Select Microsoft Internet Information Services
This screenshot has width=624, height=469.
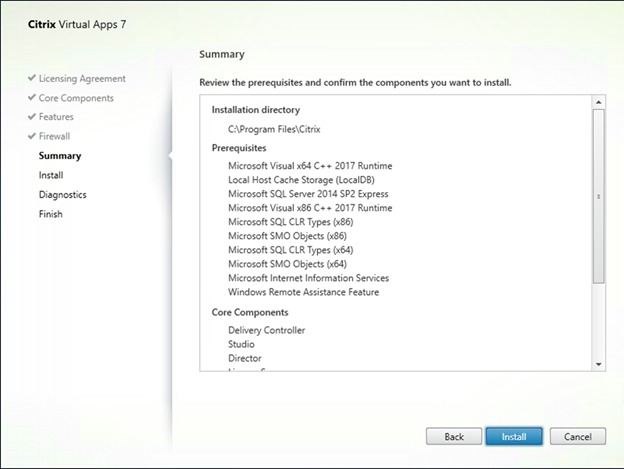tap(308, 278)
